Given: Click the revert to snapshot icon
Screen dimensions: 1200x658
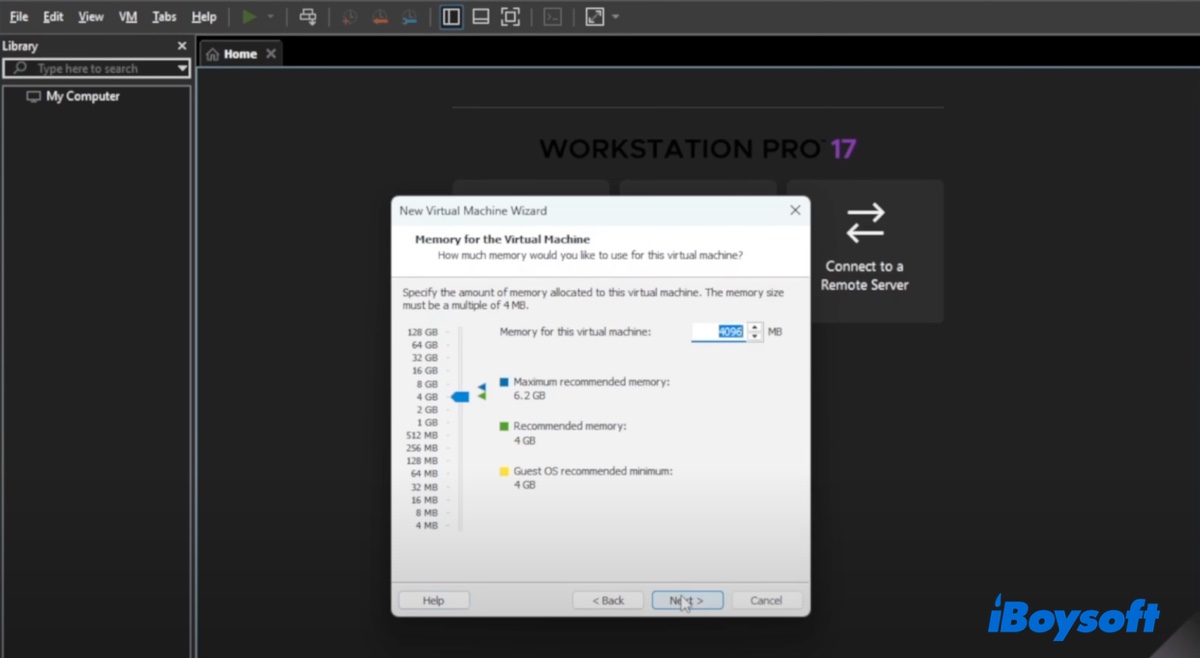Looking at the screenshot, I should click(x=379, y=17).
